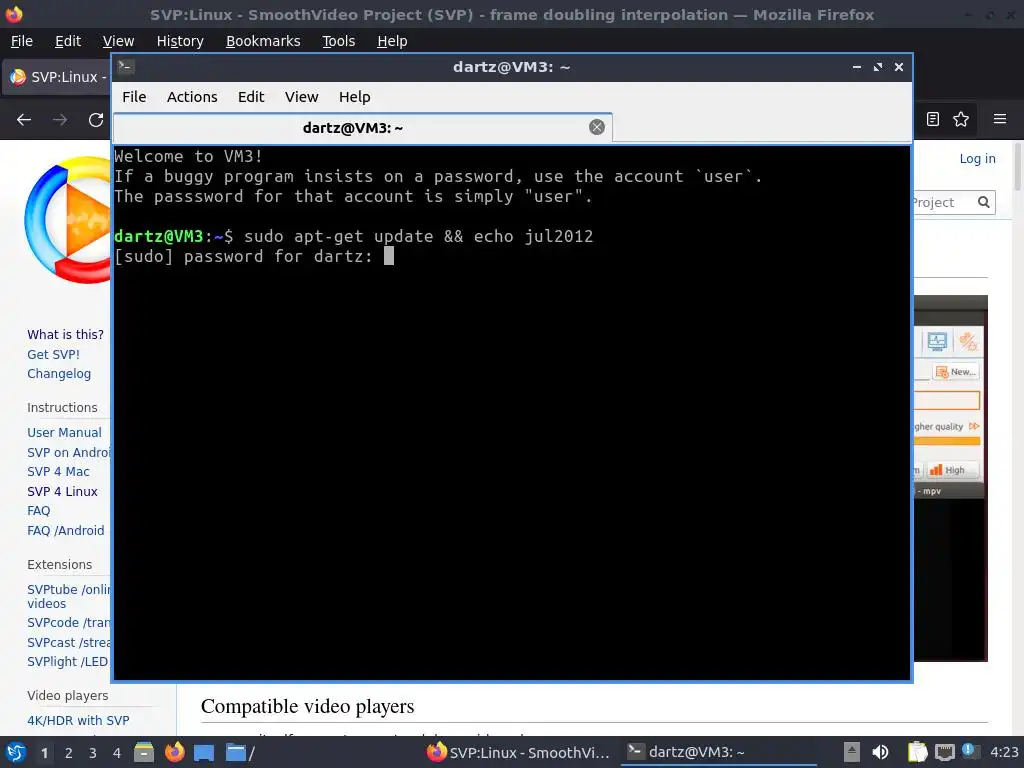Go forward in Firefox

[60, 120]
